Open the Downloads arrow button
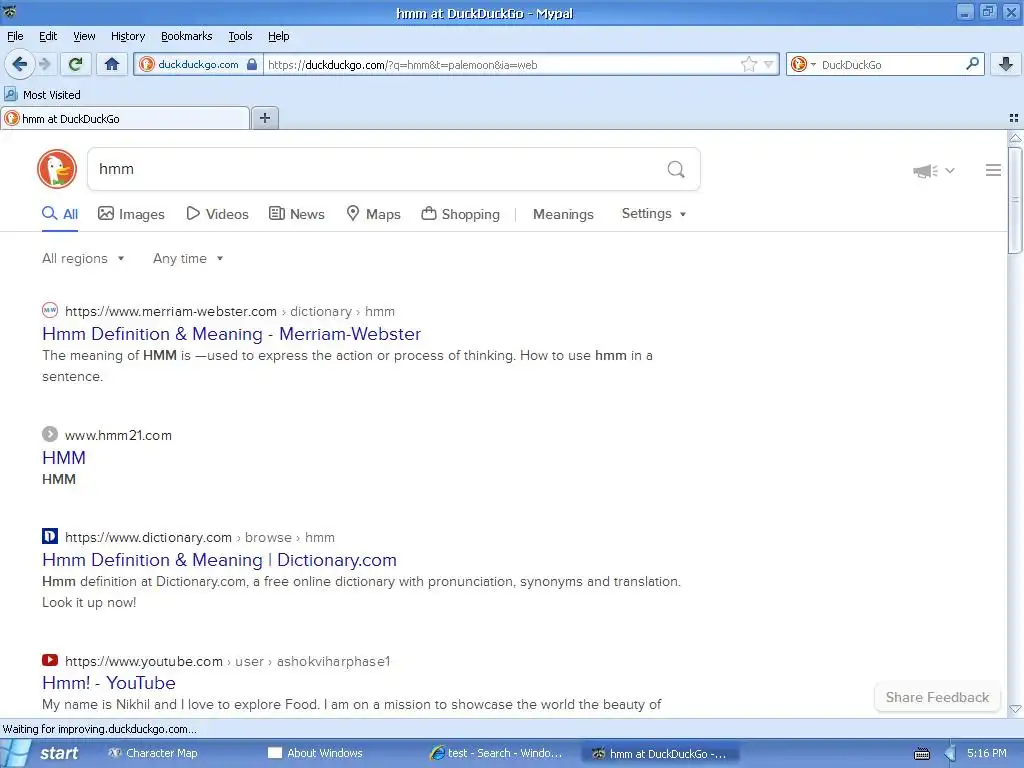This screenshot has height=768, width=1024. [1006, 64]
